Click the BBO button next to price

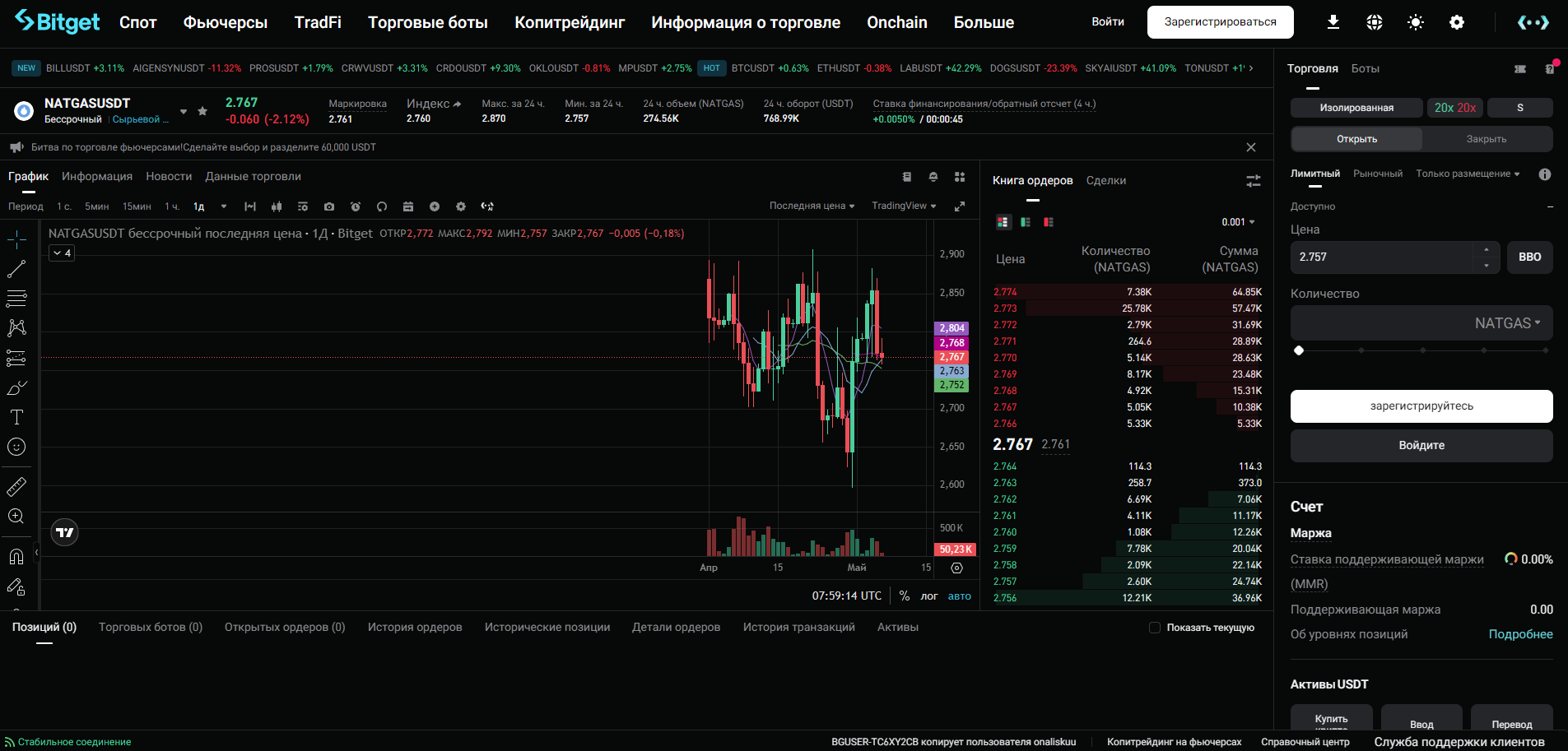1530,257
